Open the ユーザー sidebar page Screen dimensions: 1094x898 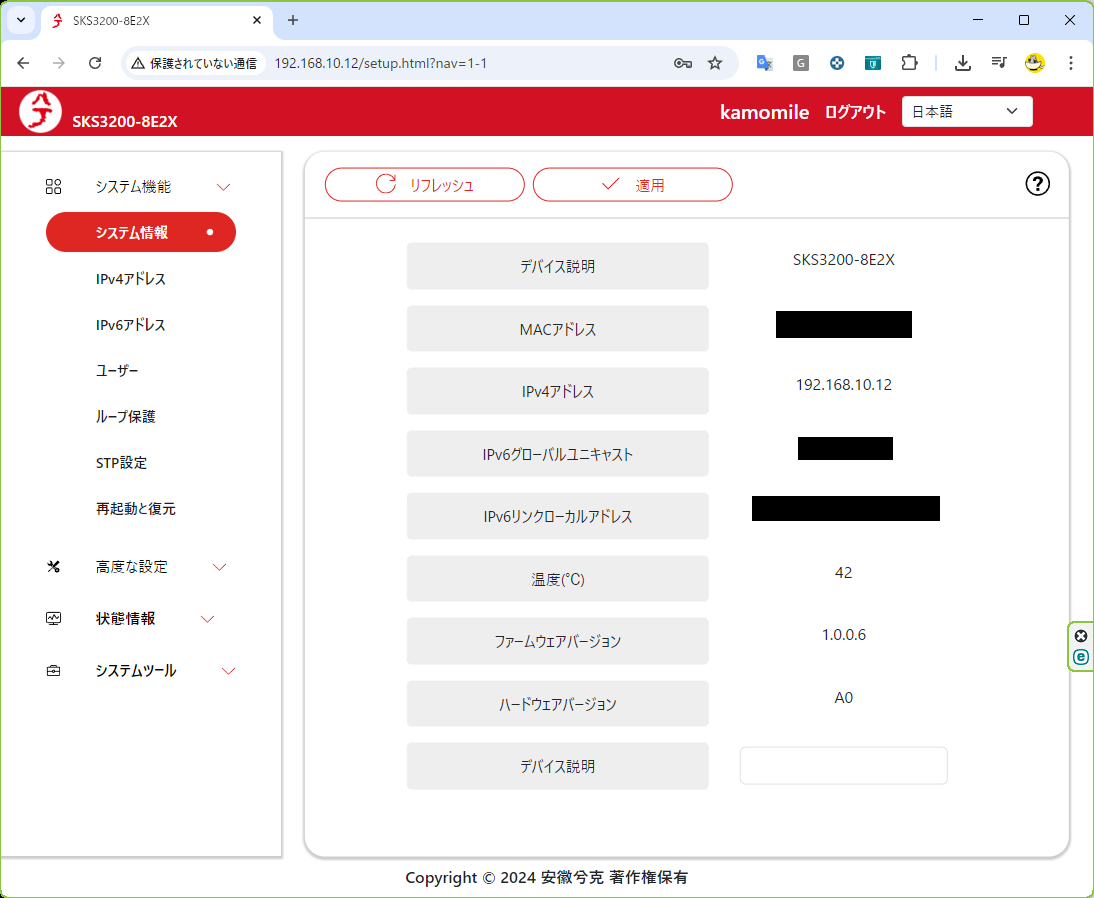coord(117,371)
